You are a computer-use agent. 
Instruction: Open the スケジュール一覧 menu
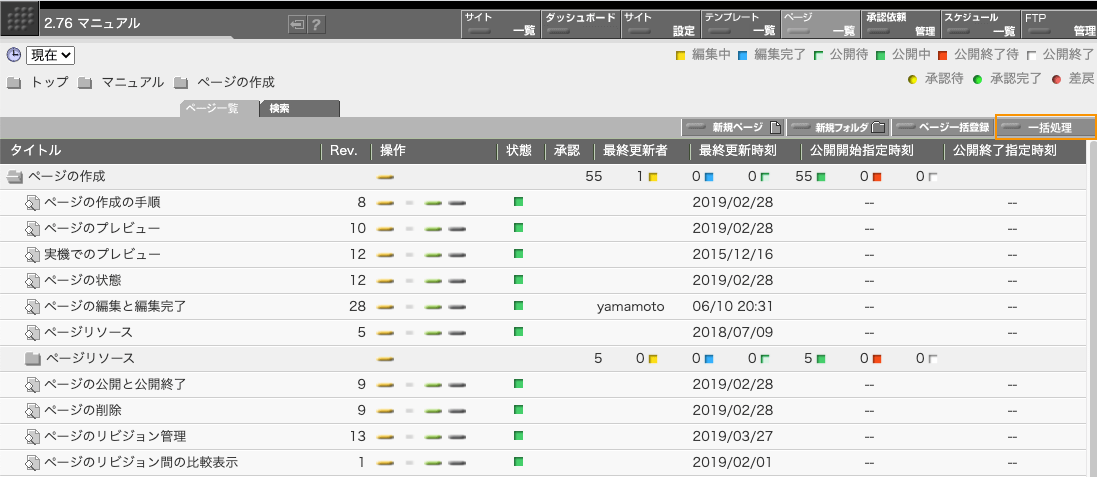[979, 24]
